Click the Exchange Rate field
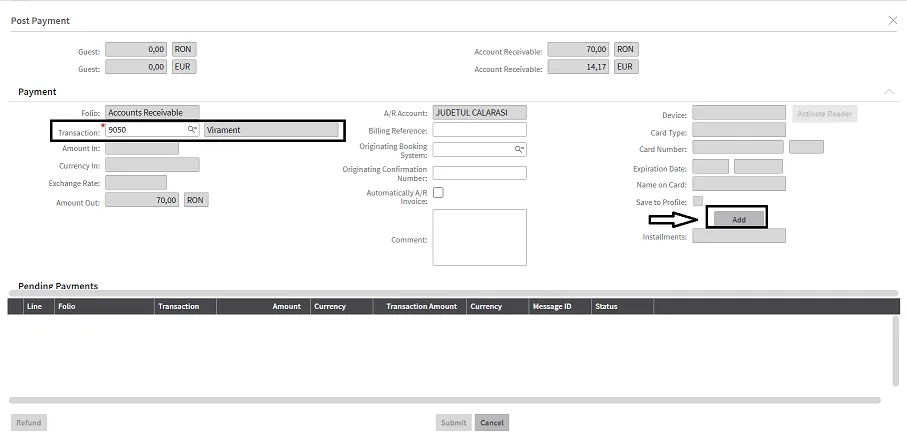Viewport: 907px width, 432px height. tap(136, 183)
